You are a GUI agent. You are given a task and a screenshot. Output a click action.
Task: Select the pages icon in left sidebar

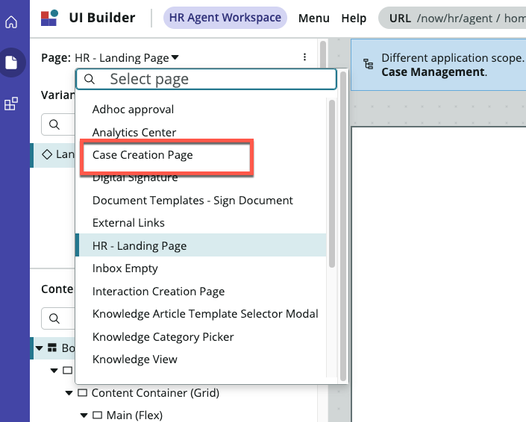[x=11, y=62]
